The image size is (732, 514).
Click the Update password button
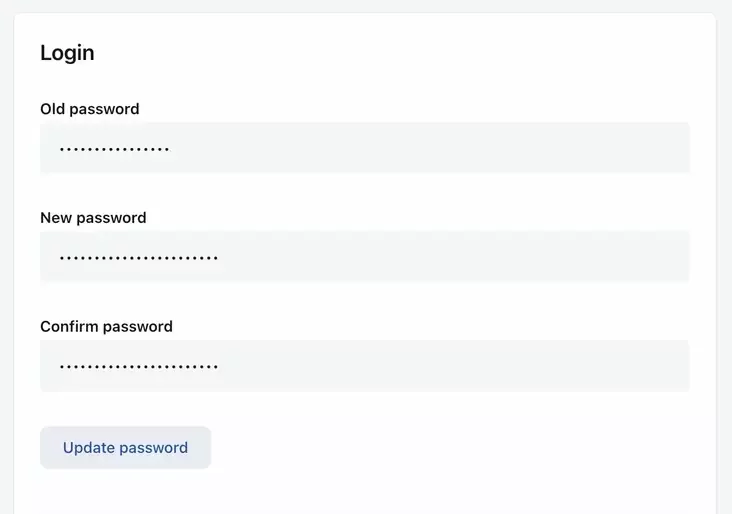pos(125,448)
